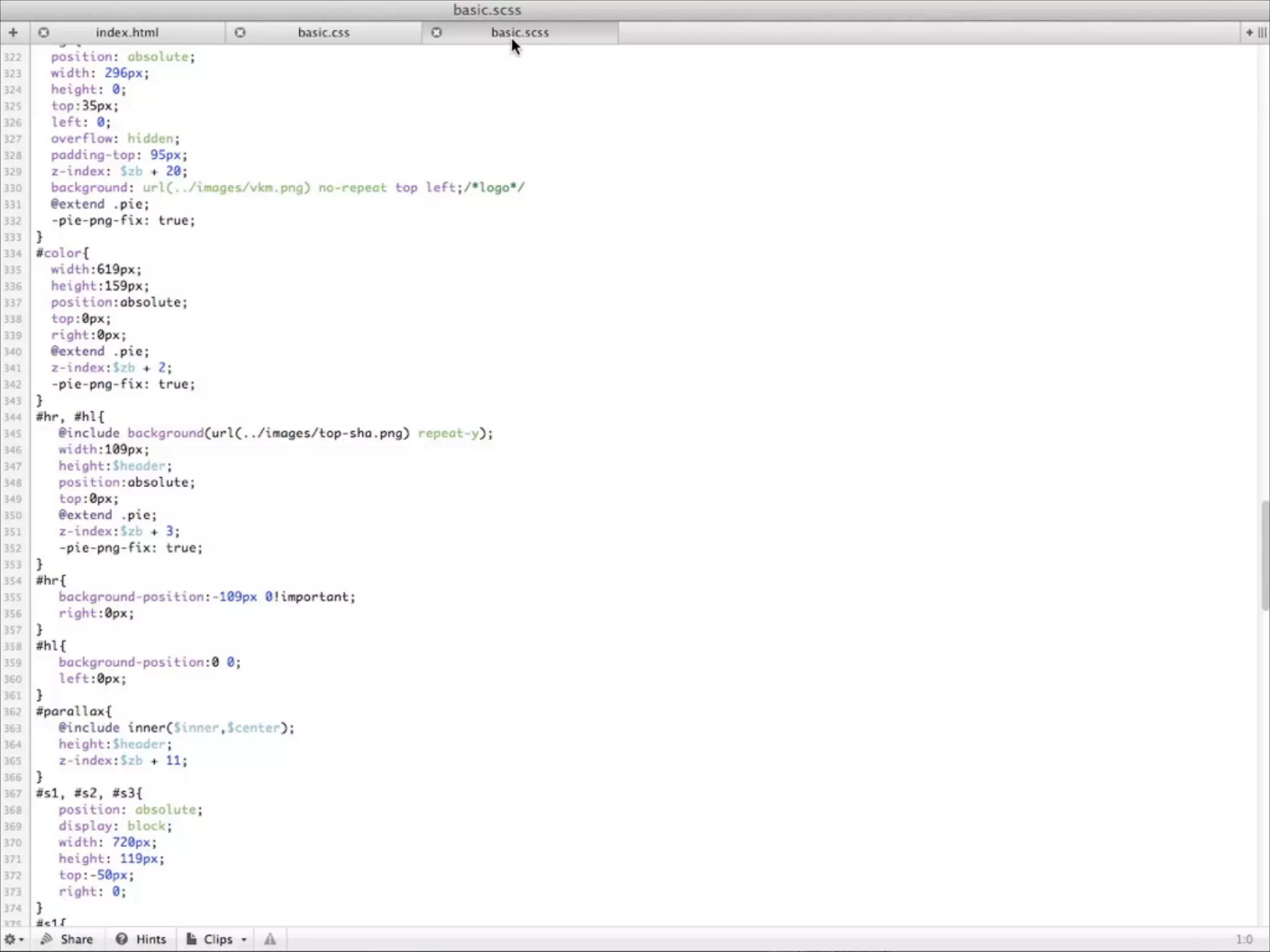
Task: Click line number 344 in the gutter
Action: tap(12, 417)
